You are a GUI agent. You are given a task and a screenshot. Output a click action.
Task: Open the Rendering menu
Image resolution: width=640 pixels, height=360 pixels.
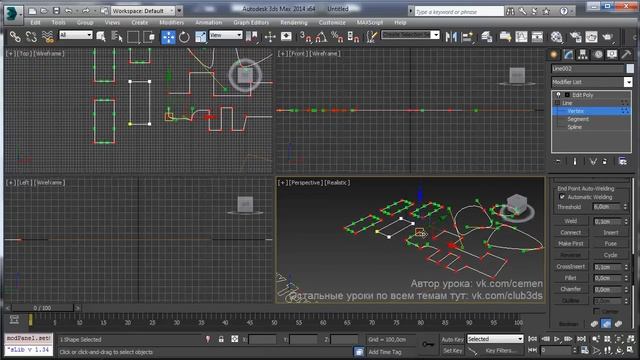[x=293, y=22]
